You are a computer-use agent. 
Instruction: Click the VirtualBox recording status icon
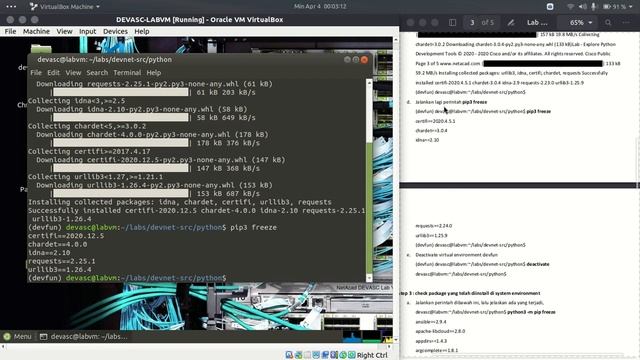coord(351,355)
